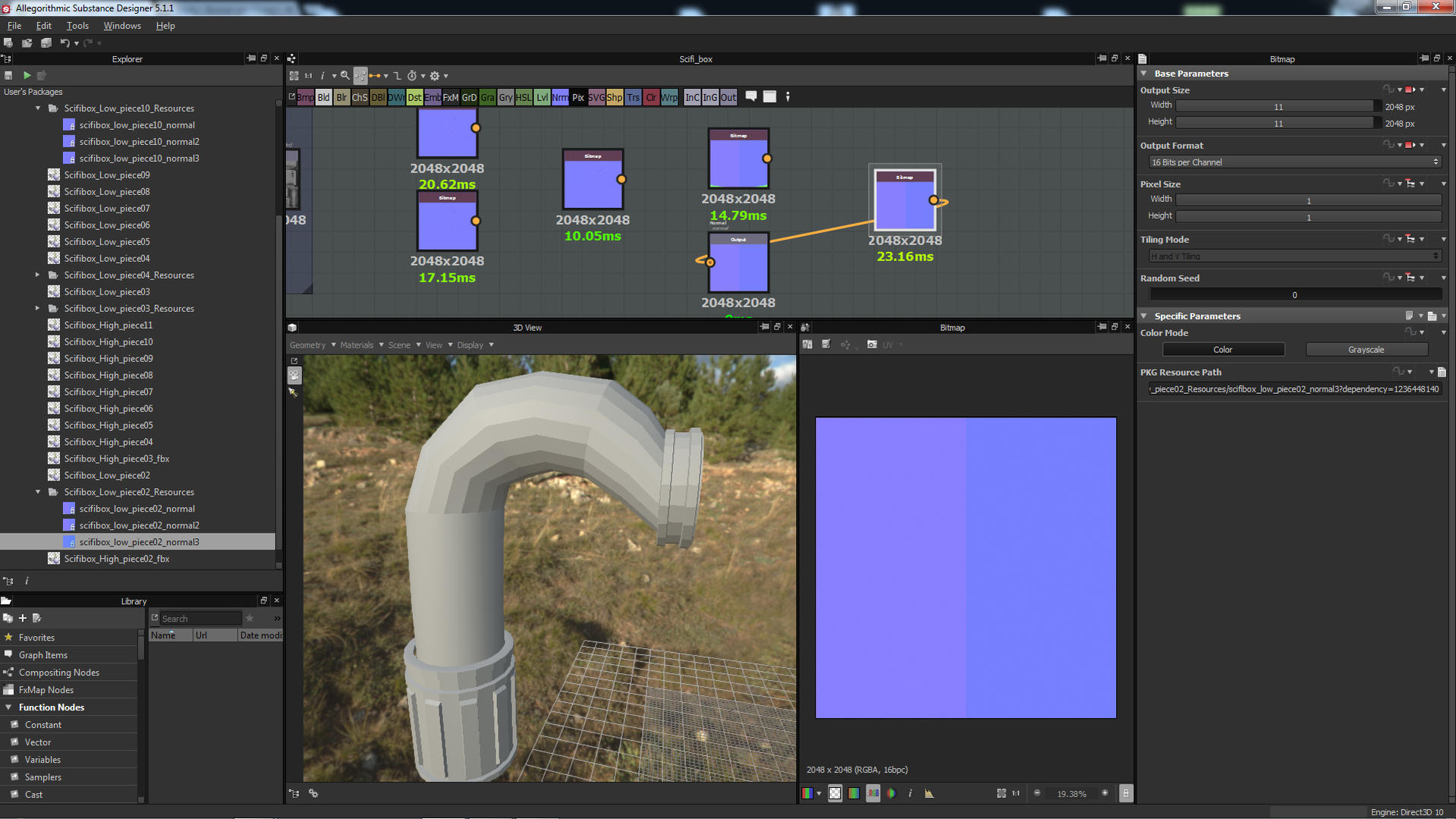The width and height of the screenshot is (1456, 819).
Task: Add an Output node with the Out icon
Action: (728, 97)
